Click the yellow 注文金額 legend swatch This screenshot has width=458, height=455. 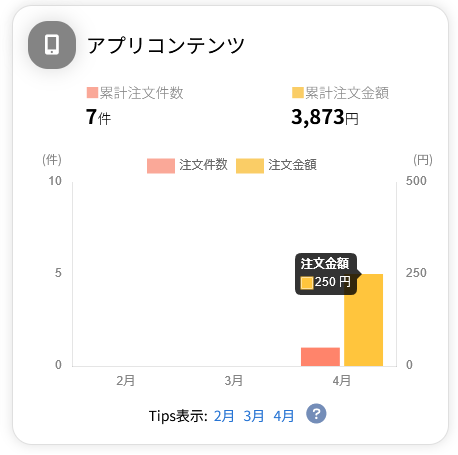click(x=250, y=166)
